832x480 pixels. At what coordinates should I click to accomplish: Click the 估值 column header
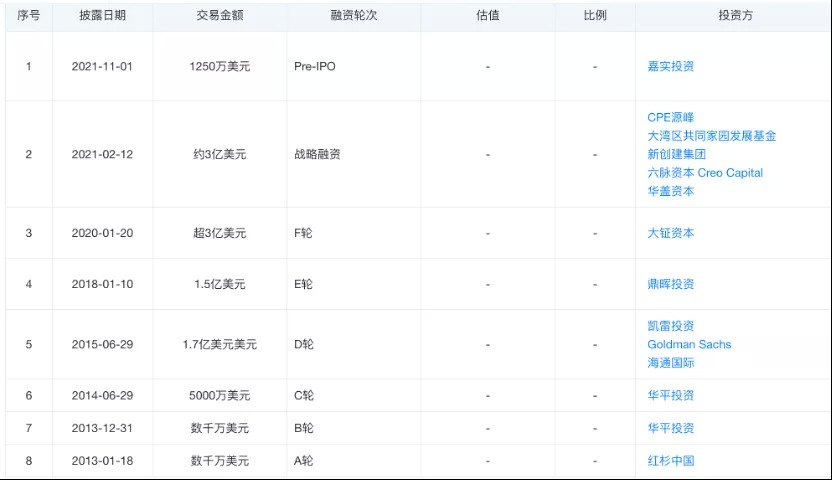coord(488,15)
